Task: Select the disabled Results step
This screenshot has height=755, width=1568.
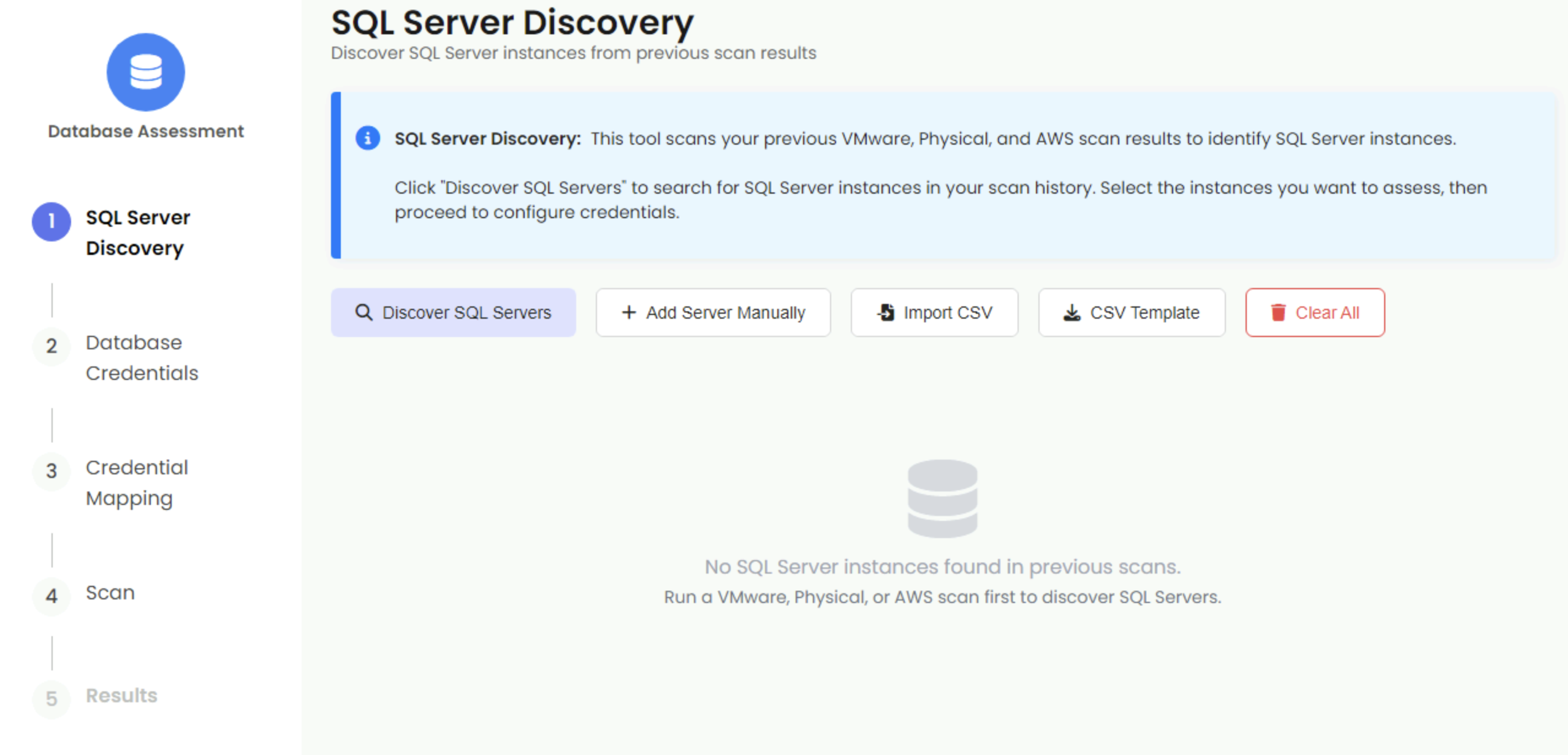Action: 121,695
